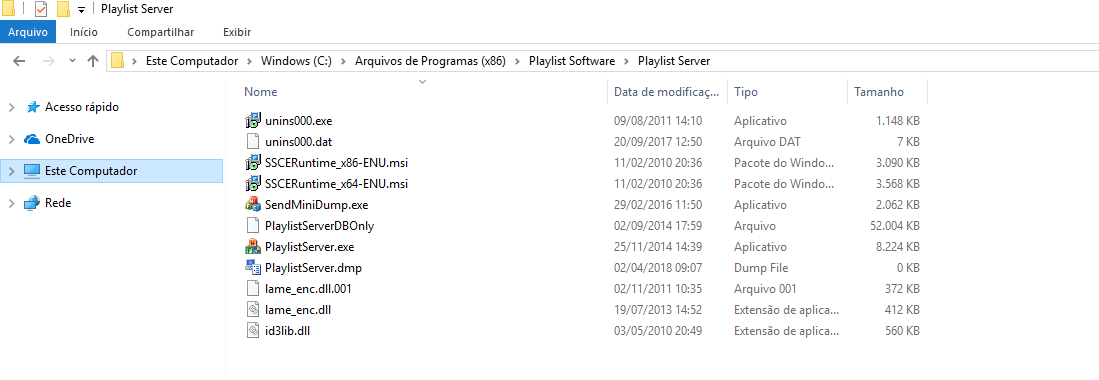Click the SSCERuntime_x86-ENU.msi package icon
The width and height of the screenshot is (1099, 380).
point(252,163)
